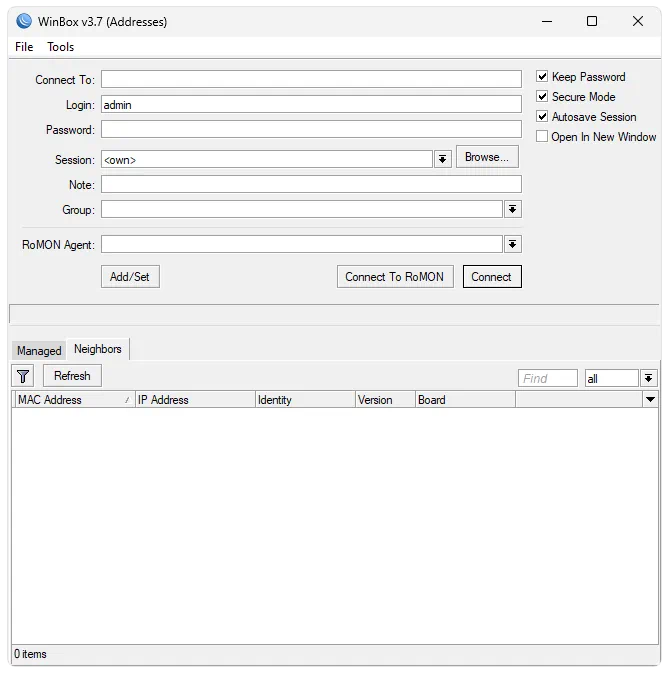The height and width of the screenshot is (675, 669).
Task: Maximize the WinBox window
Action: (x=592, y=21)
